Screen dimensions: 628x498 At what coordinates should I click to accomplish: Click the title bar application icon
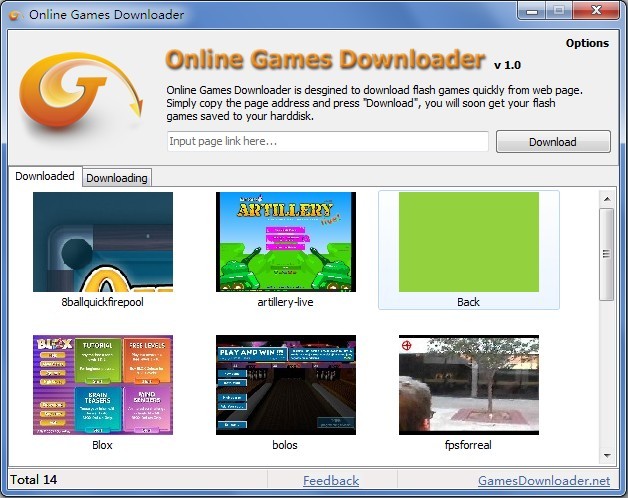(15, 15)
